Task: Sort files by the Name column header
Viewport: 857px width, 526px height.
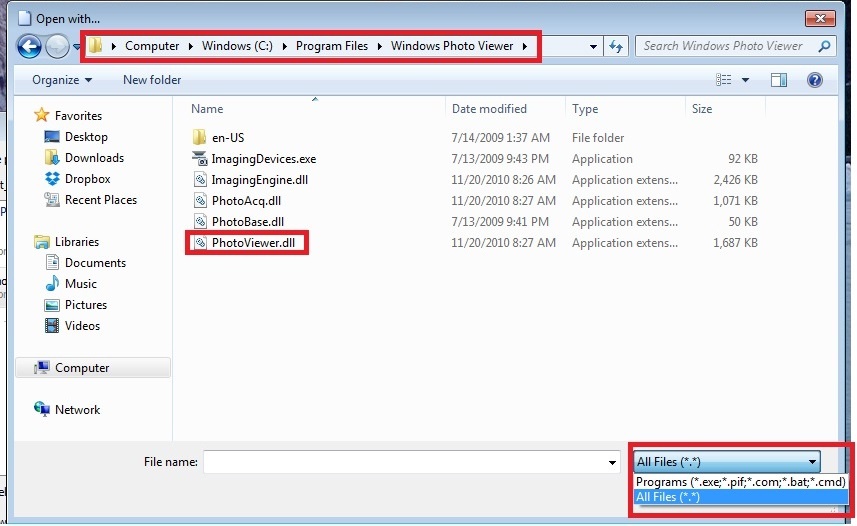Action: (x=207, y=109)
